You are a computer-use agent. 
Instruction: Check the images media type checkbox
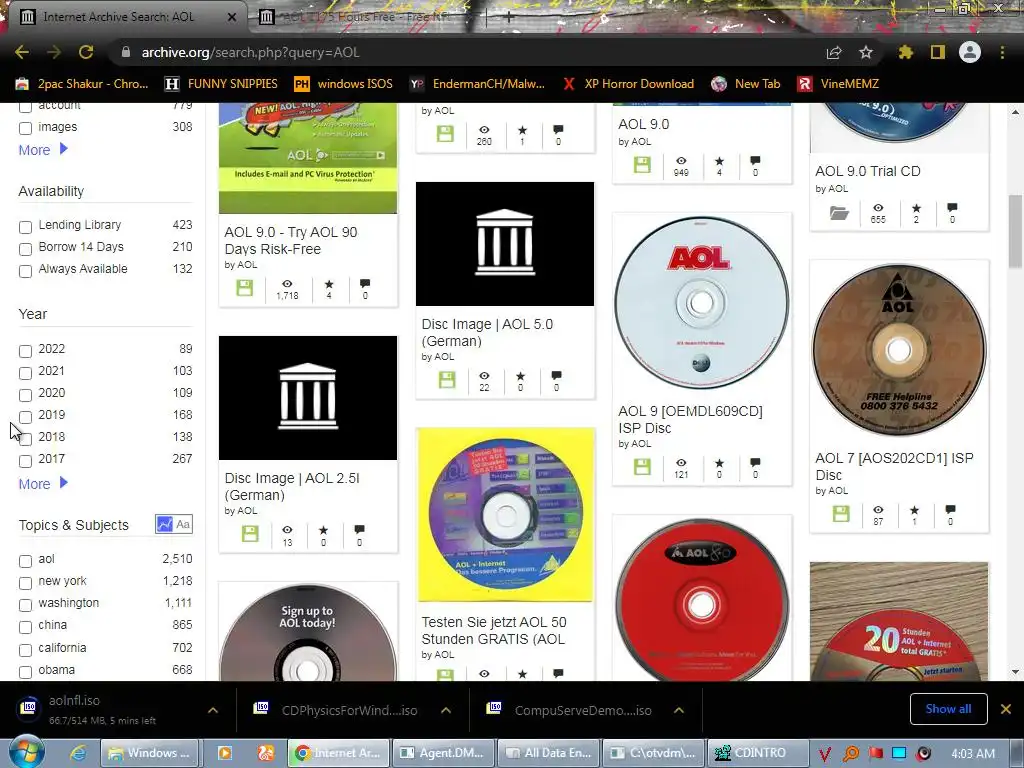(25, 128)
